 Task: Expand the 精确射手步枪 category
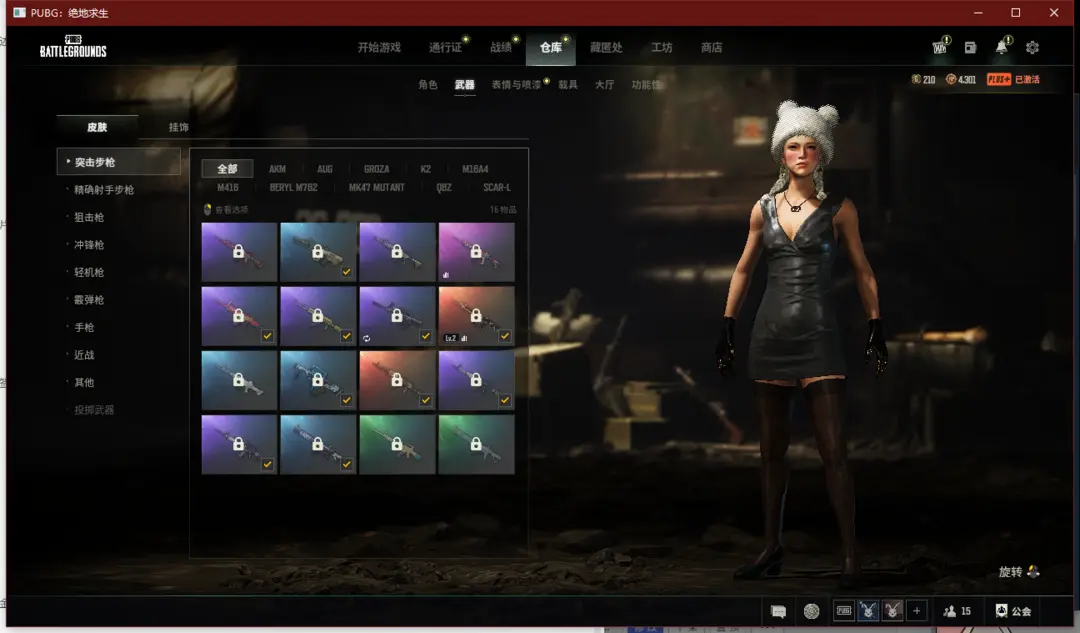coord(104,190)
